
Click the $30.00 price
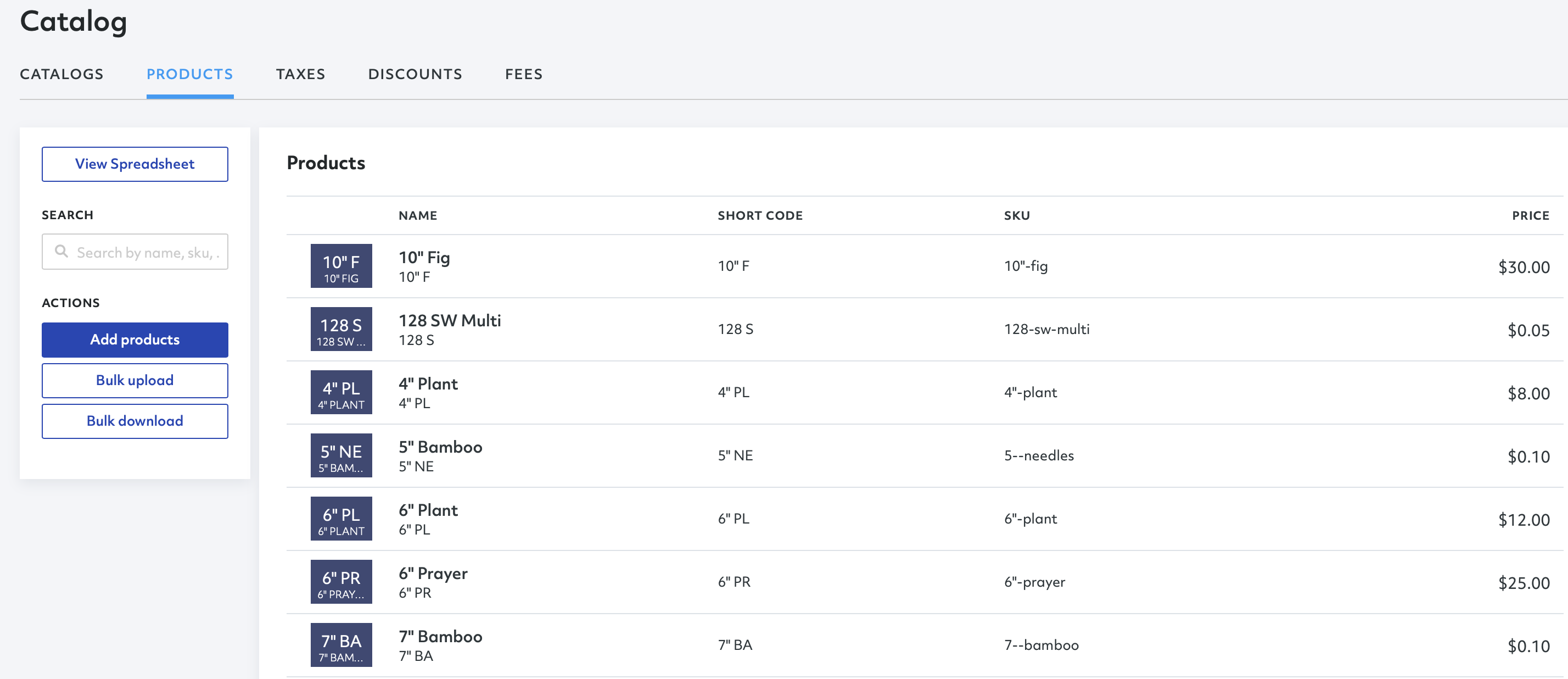coord(1524,268)
